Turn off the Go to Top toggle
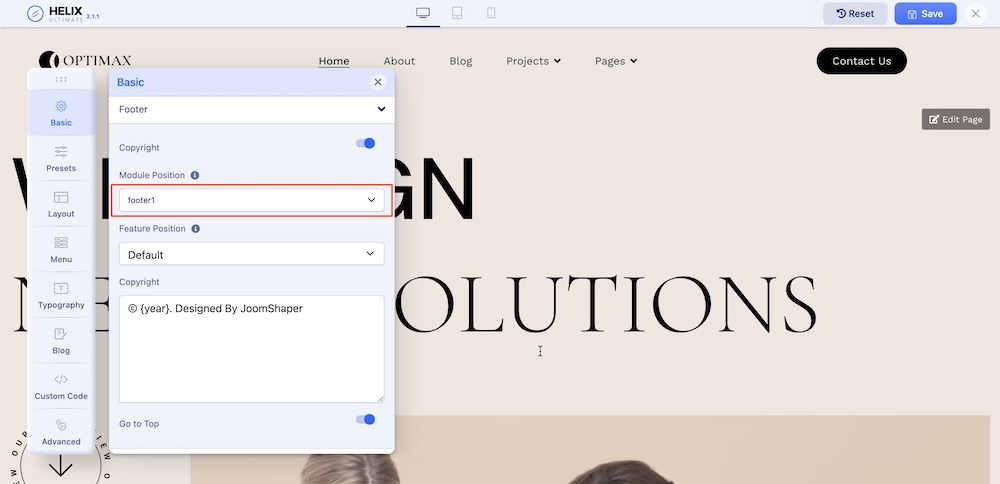 click(x=365, y=420)
